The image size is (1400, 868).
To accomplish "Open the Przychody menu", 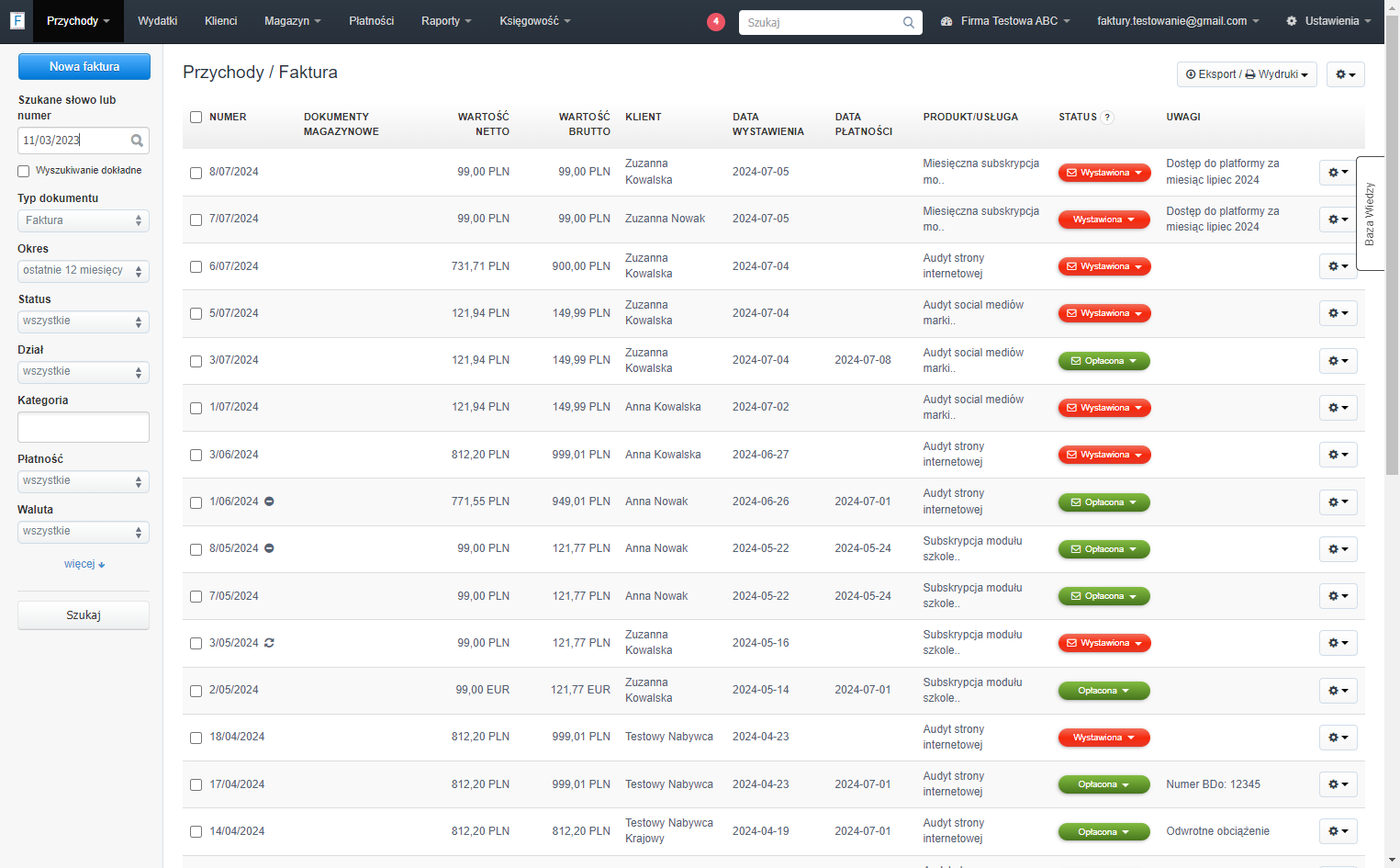I will pyautogui.click(x=78, y=21).
